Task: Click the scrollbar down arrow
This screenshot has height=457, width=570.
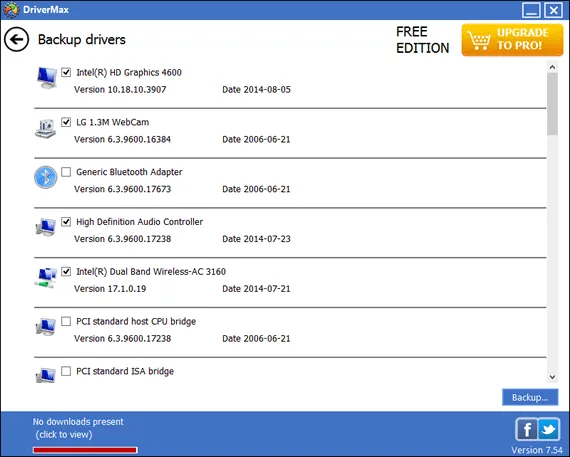Action: pos(552,377)
